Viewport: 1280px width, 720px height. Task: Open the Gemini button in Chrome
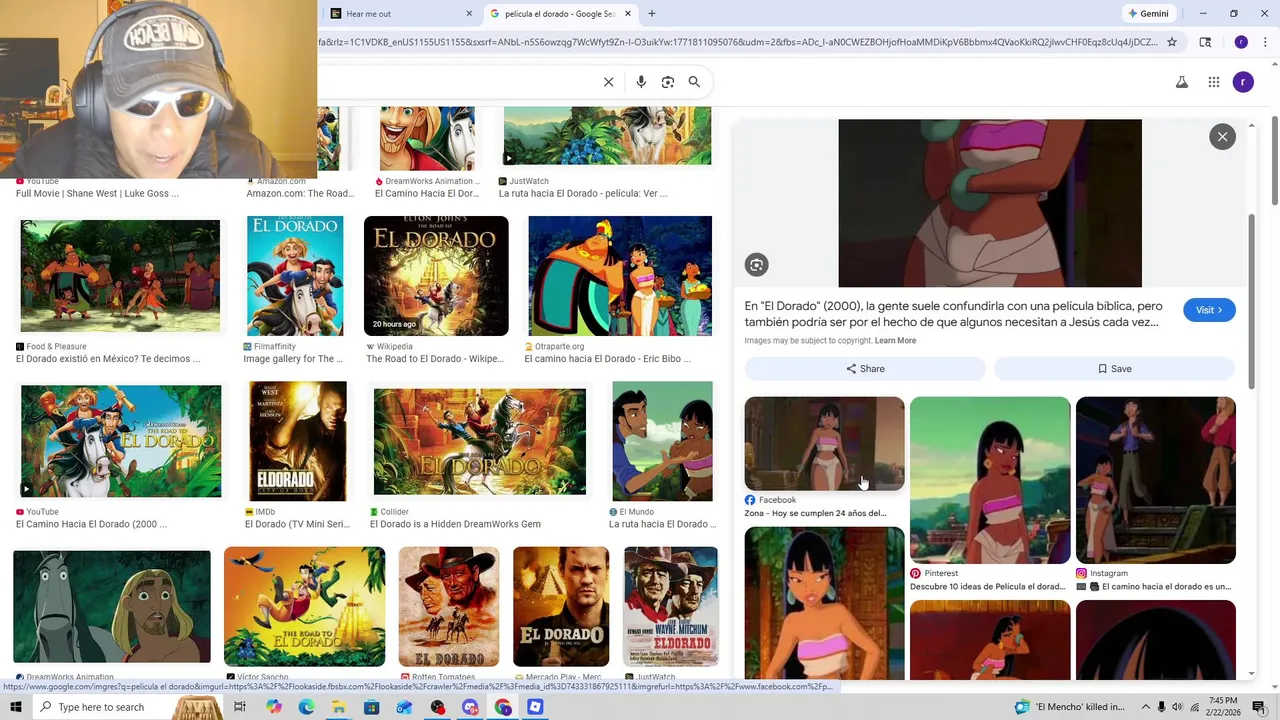click(x=1148, y=14)
